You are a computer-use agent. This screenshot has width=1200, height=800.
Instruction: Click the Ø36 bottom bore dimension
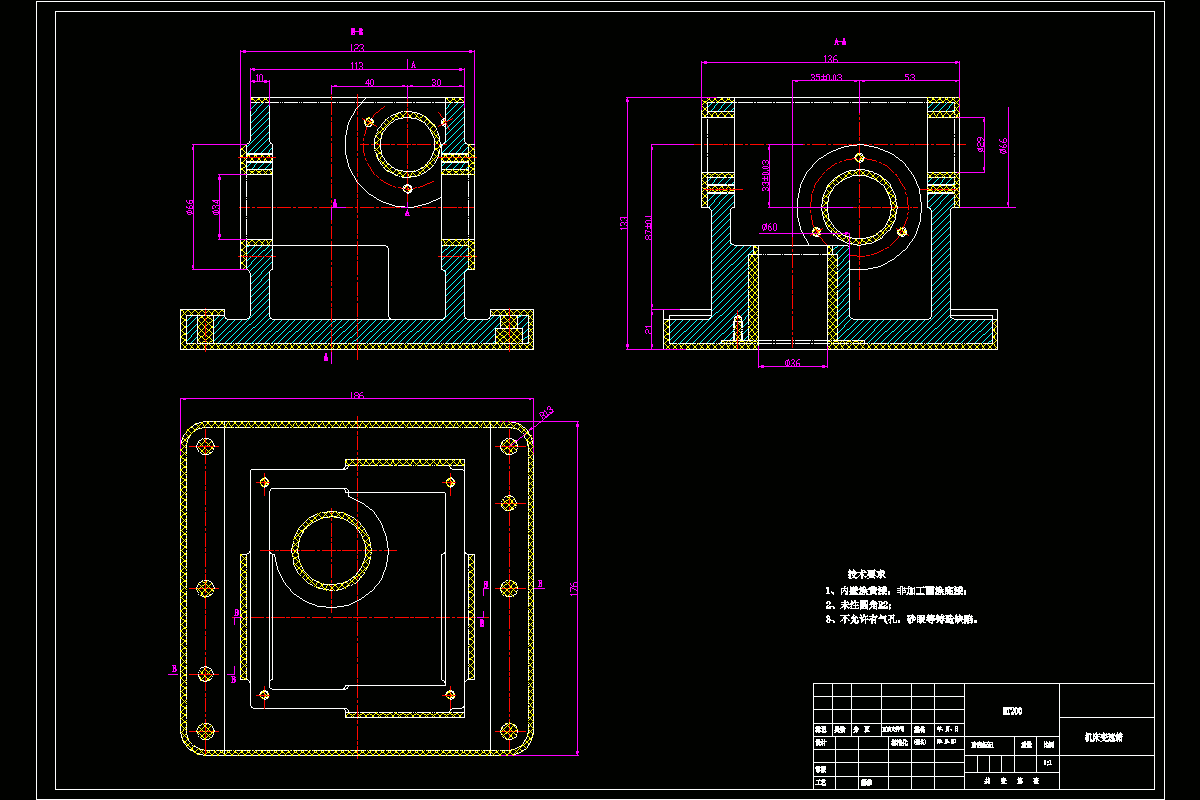click(792, 362)
